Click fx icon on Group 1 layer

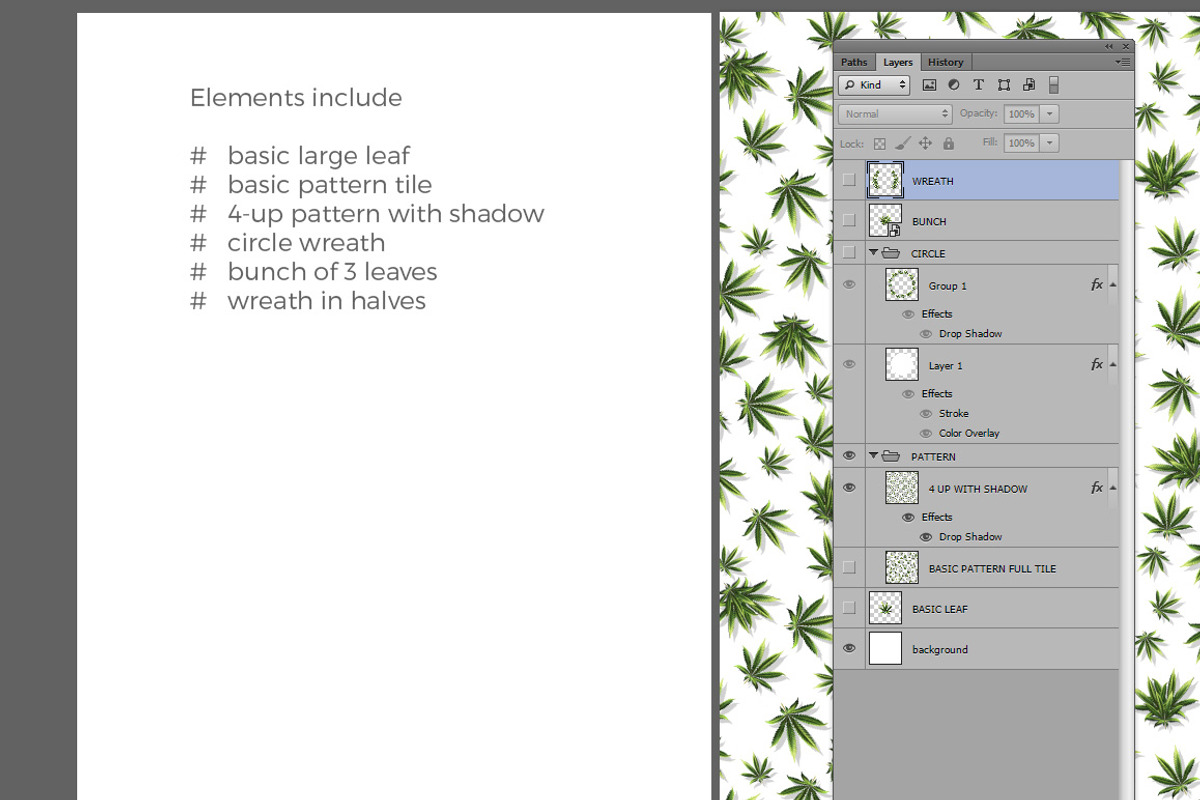(x=1097, y=285)
